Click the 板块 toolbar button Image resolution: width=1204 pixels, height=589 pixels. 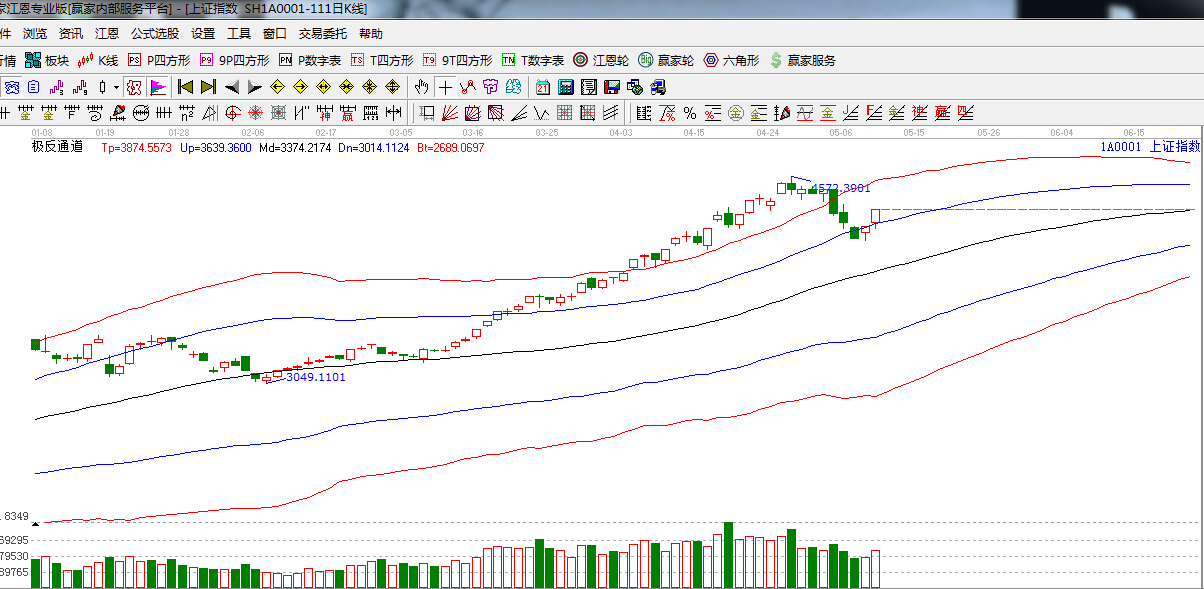(x=48, y=60)
